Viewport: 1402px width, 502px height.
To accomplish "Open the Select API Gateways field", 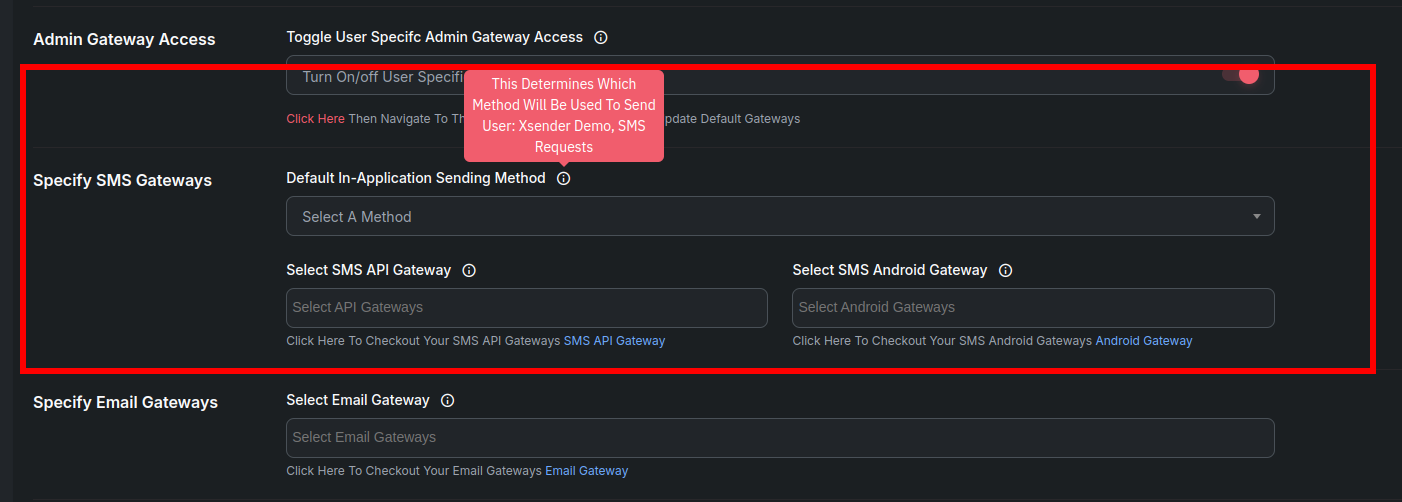I will [x=526, y=308].
